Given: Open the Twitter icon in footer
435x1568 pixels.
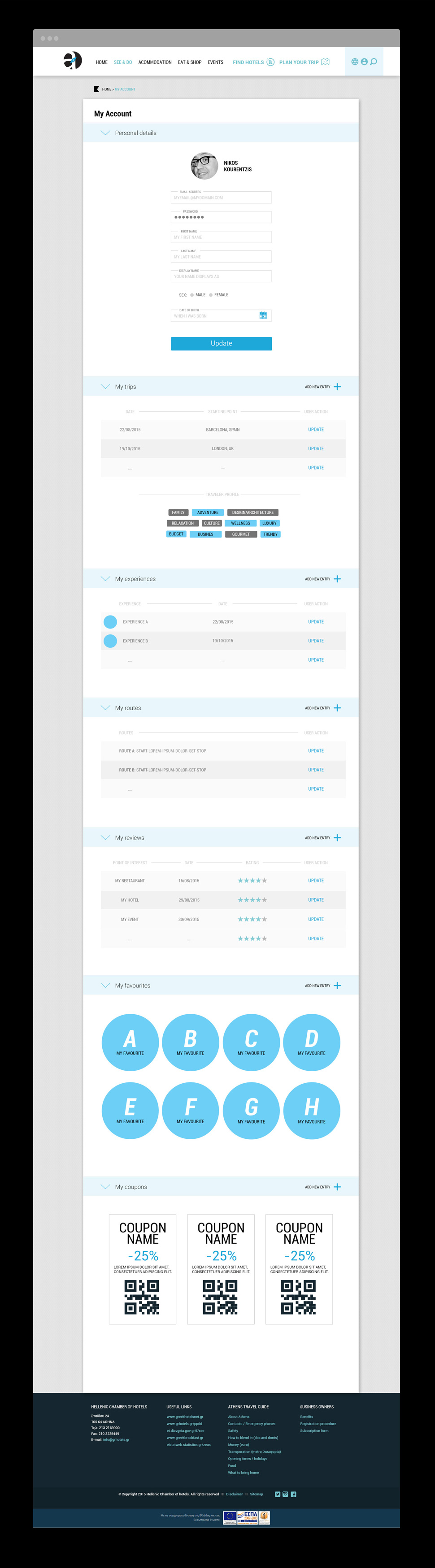Looking at the screenshot, I should [278, 1494].
